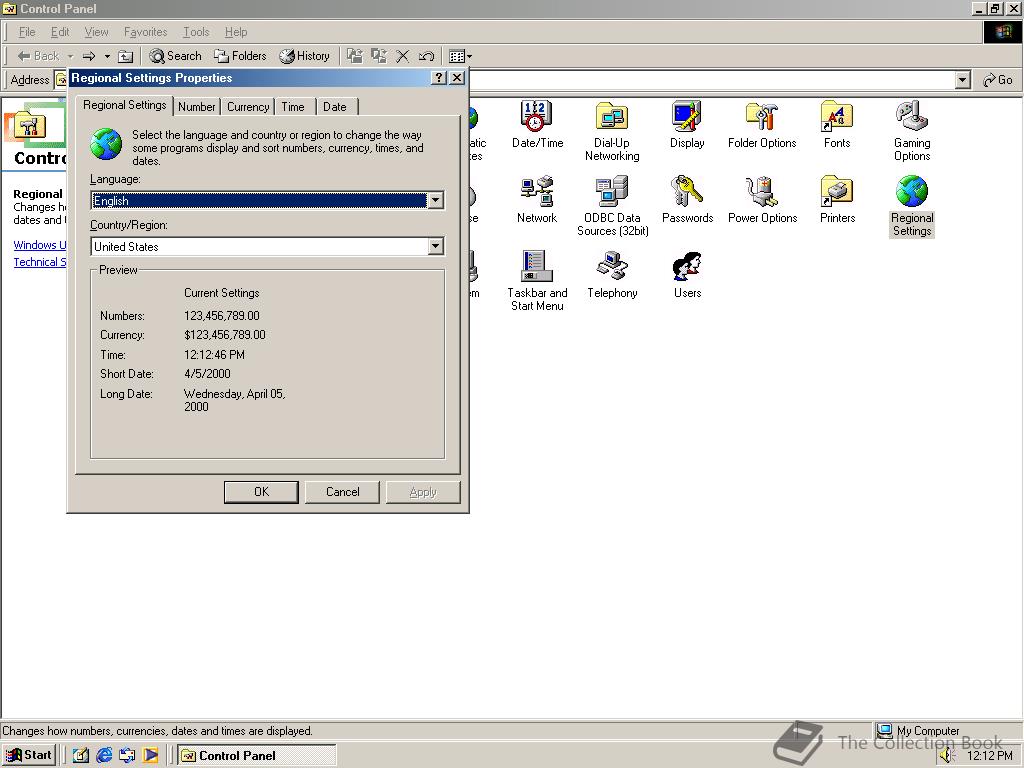Click the Undo toolbar icon

point(426,56)
